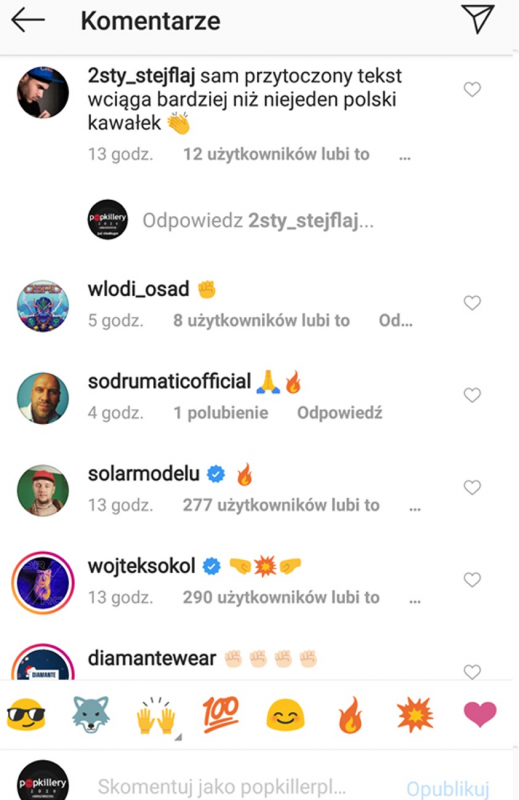This screenshot has width=519, height=800.
Task: Open direct share paper plane icon
Action: point(477,19)
